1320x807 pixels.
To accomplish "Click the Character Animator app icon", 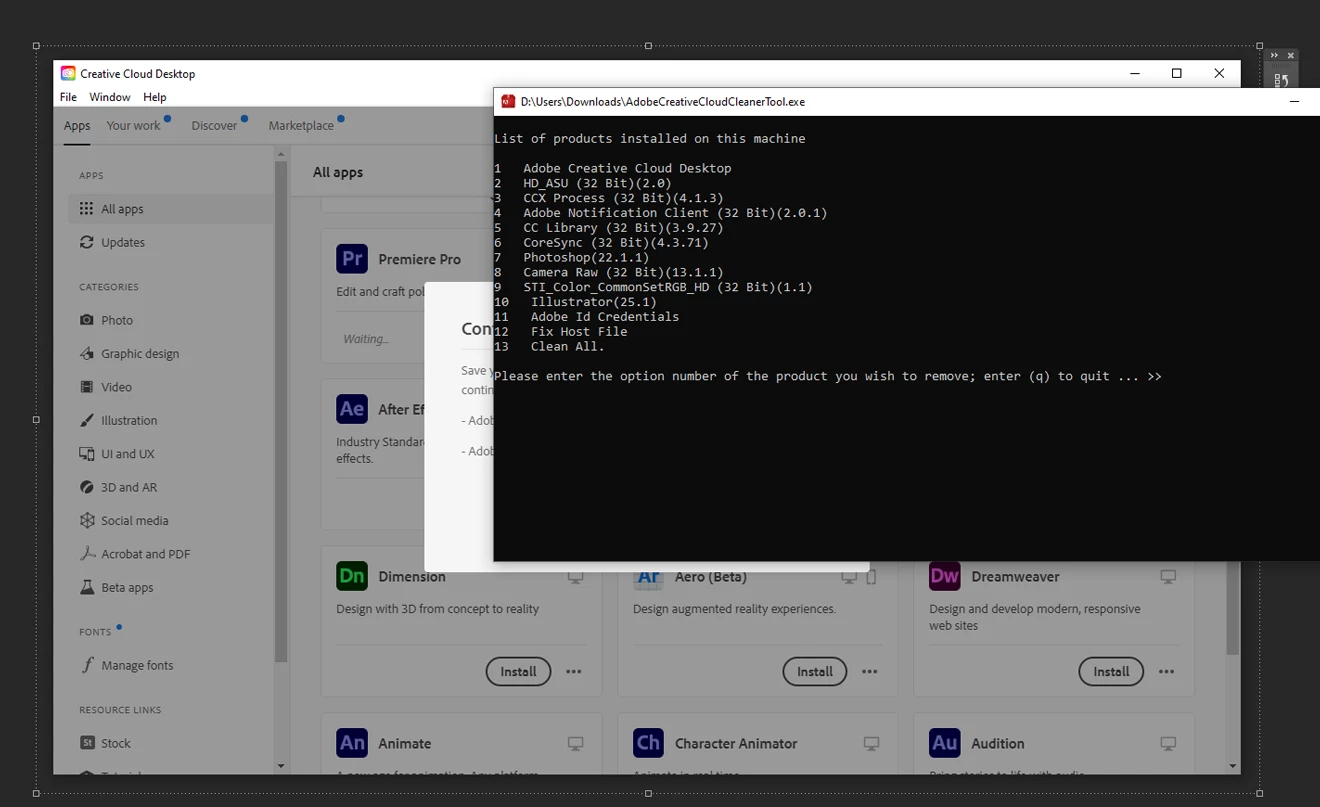I will pyautogui.click(x=648, y=743).
